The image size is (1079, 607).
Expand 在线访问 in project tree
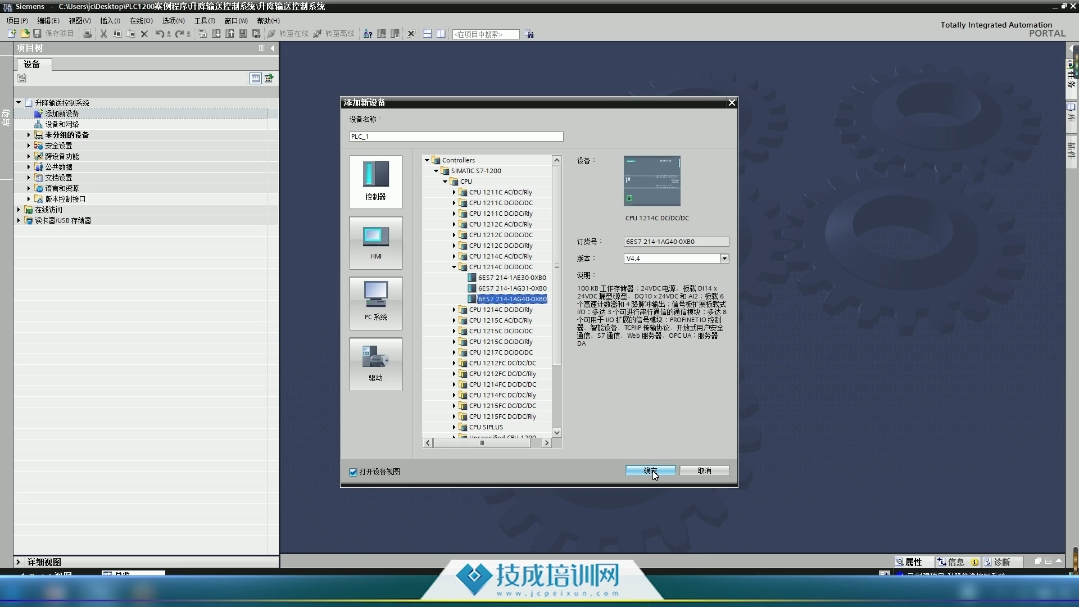pyautogui.click(x=19, y=210)
